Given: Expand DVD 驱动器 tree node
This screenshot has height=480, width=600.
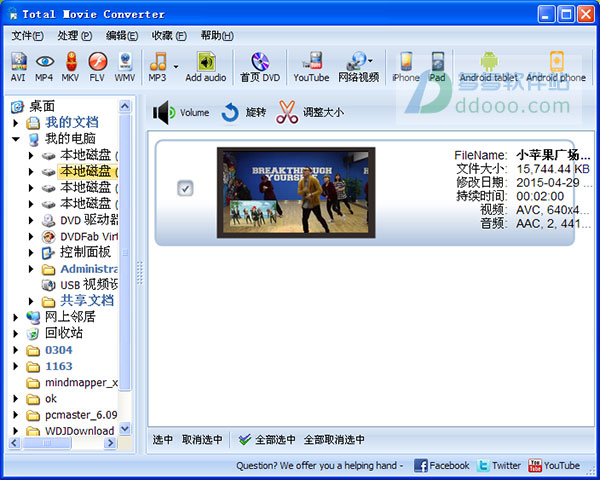Looking at the screenshot, I should coord(31,220).
